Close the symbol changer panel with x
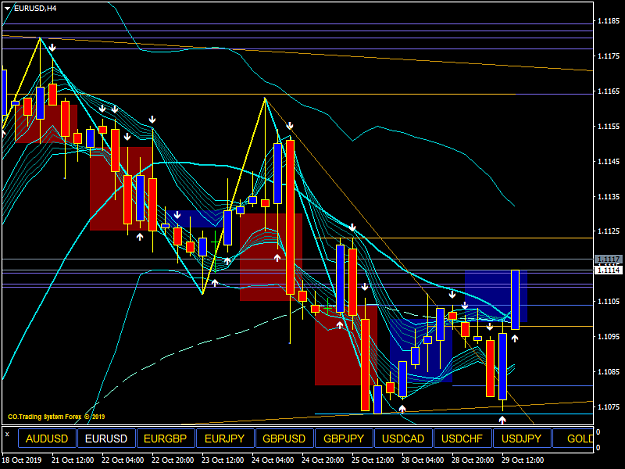 tap(7, 434)
